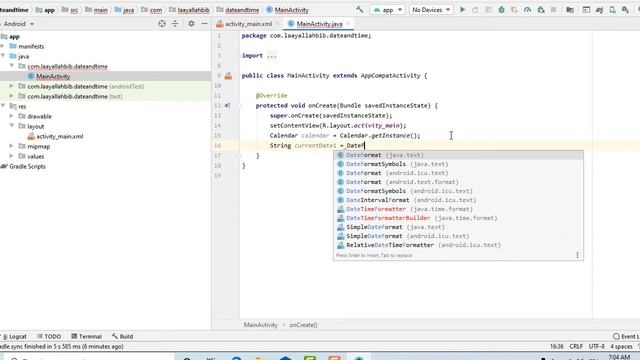Expand the folded import statement
The image size is (640, 360).
pyautogui.click(x=271, y=56)
